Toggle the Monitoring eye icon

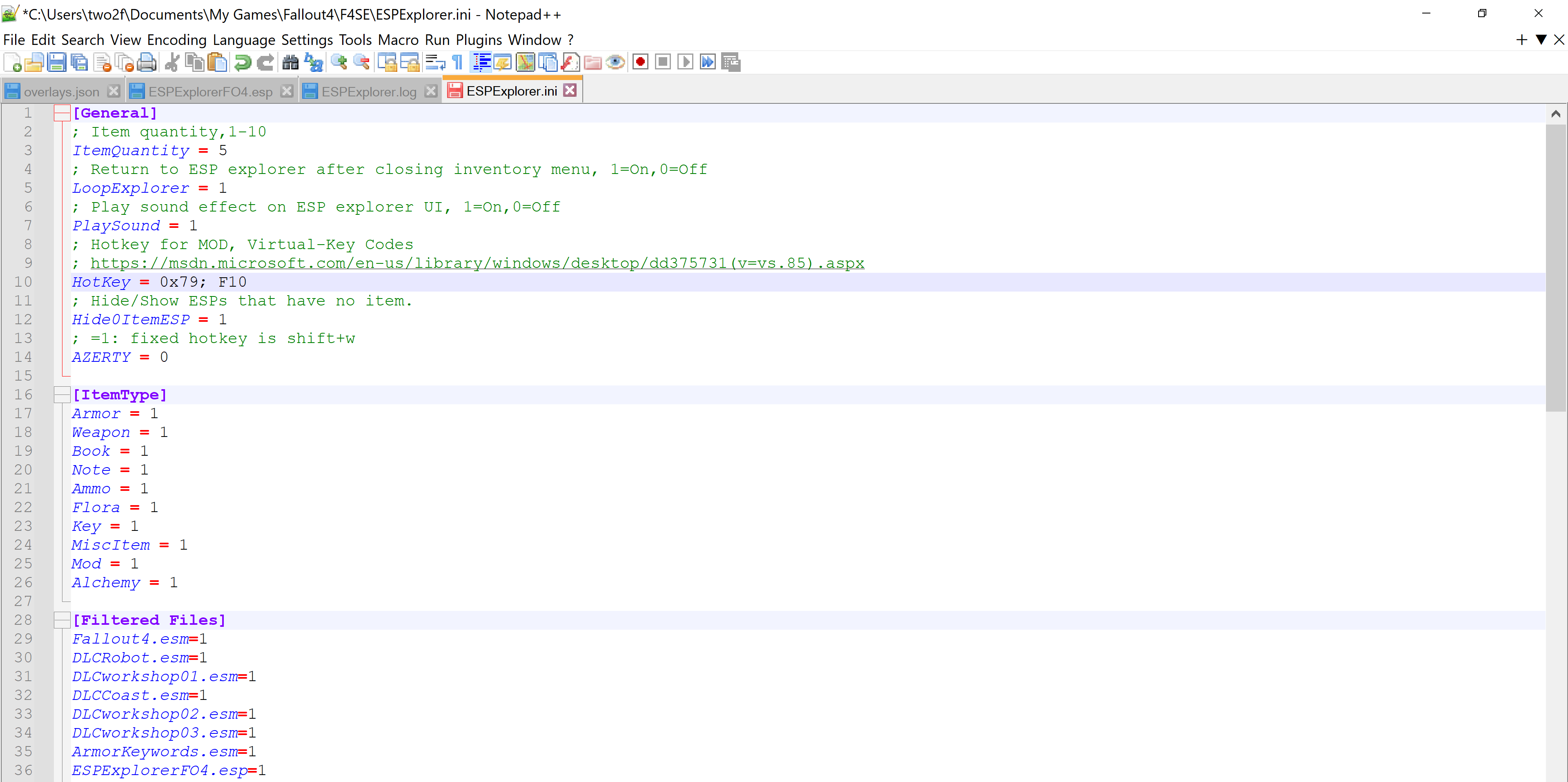point(615,62)
